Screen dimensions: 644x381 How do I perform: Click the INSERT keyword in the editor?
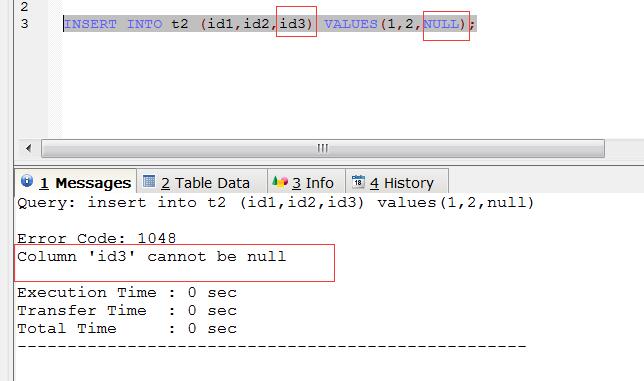[90, 24]
